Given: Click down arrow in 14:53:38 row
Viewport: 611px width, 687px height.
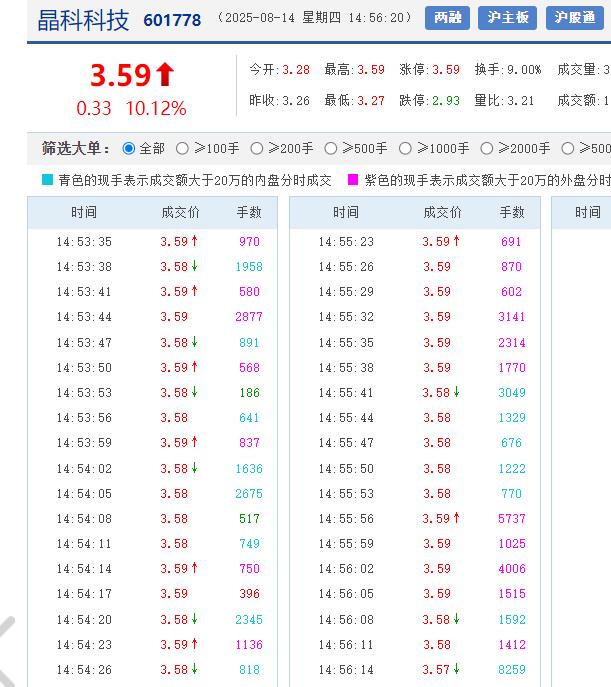Looking at the screenshot, I should coord(194,266).
